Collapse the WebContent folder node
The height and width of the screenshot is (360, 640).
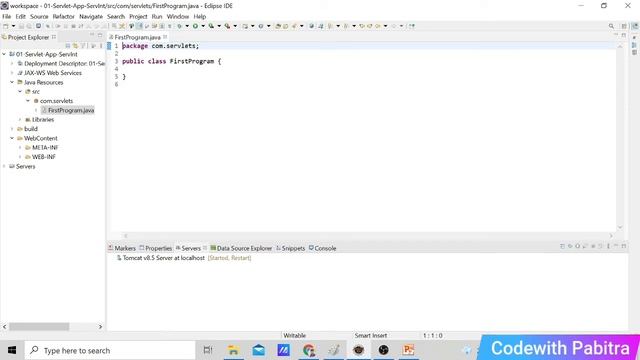click(12, 138)
